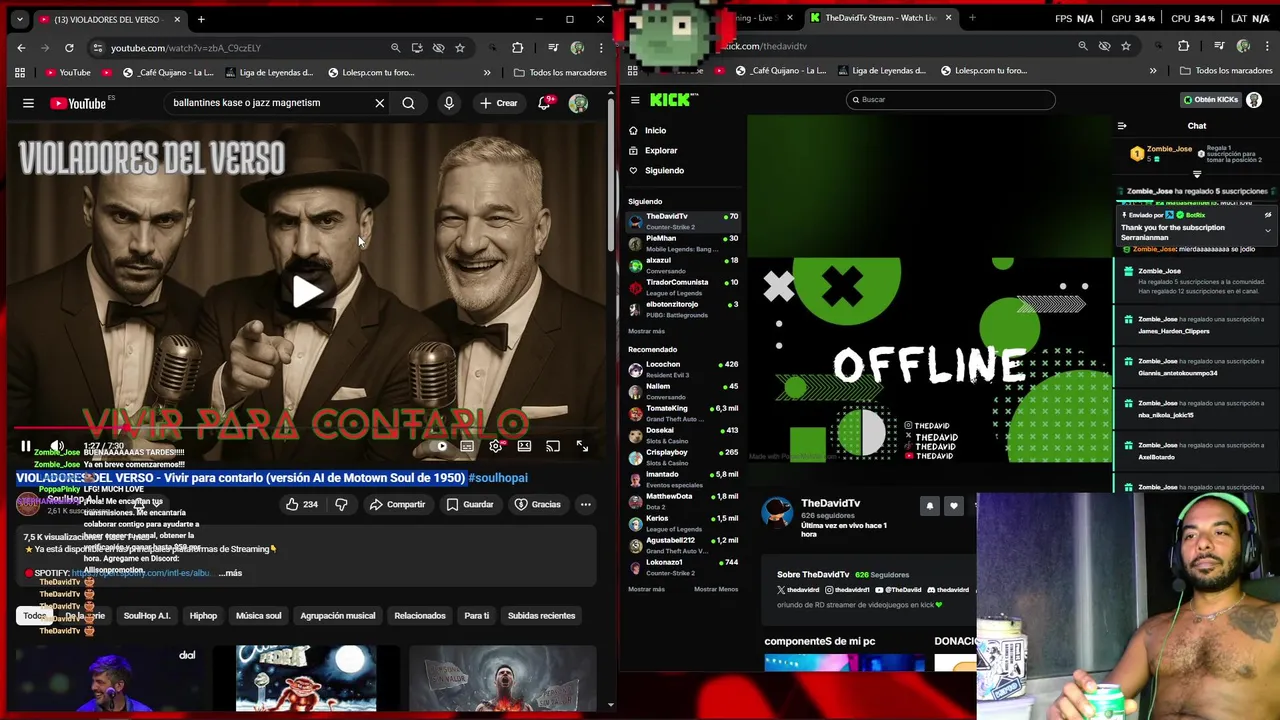Select the Hiphop filter chip
Screen dimensions: 1280x720
(x=203, y=616)
